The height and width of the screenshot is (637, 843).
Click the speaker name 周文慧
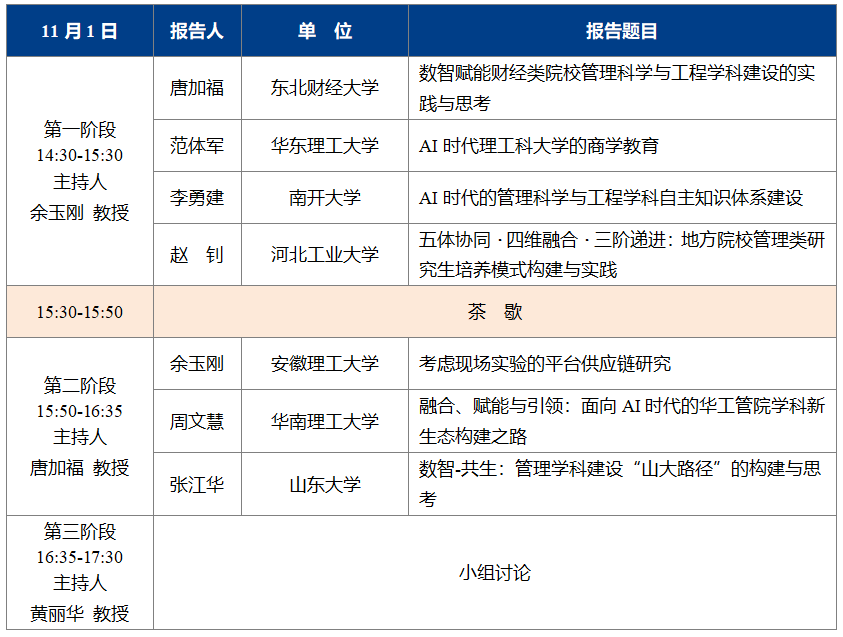(197, 422)
